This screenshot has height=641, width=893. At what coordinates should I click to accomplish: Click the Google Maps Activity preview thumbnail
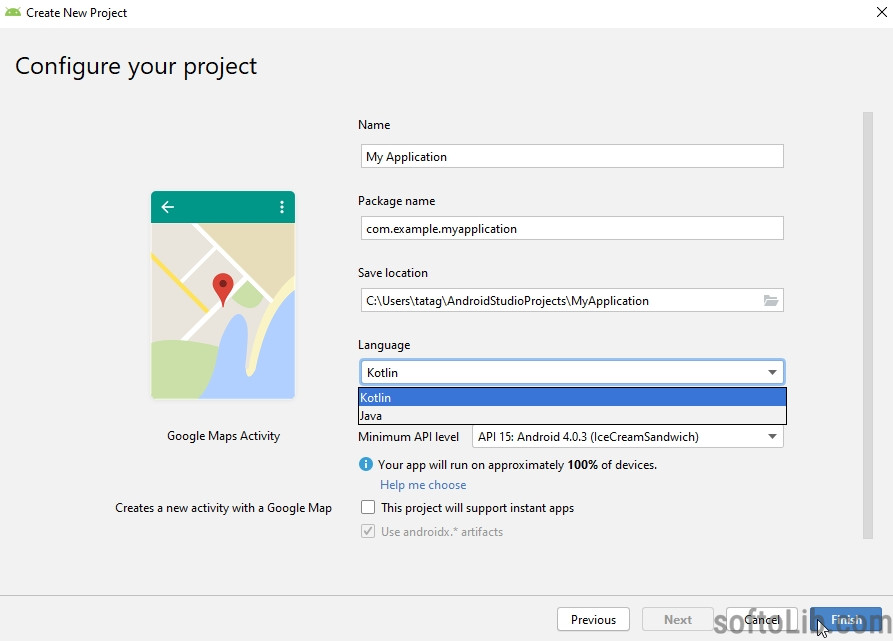click(x=223, y=295)
